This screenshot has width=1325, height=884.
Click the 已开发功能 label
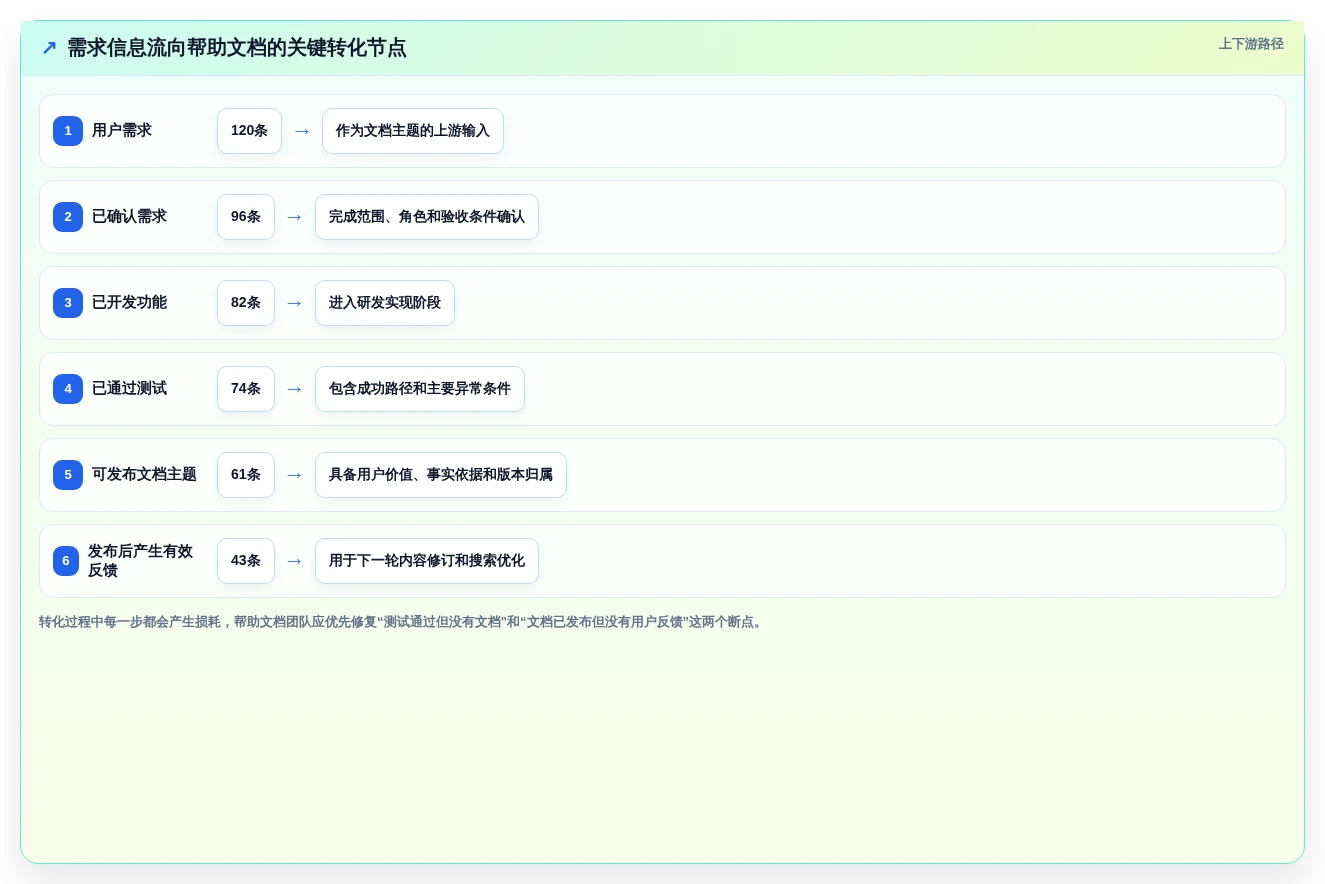129,303
